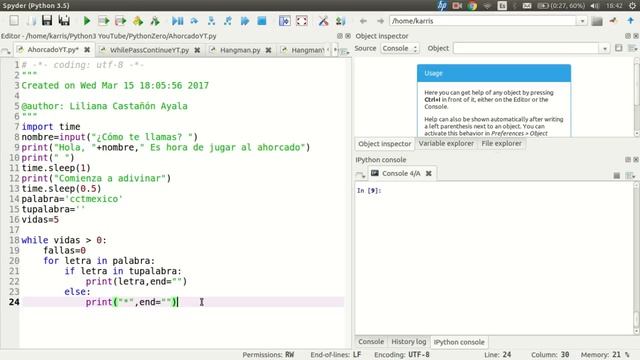The width and height of the screenshot is (640, 360).
Task: Click the 'Encoding: UTF-8' status entry
Action: point(402,355)
